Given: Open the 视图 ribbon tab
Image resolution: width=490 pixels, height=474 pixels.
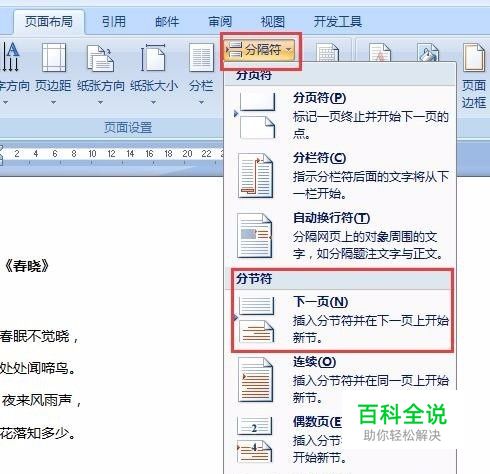Looking at the screenshot, I should pyautogui.click(x=273, y=22).
